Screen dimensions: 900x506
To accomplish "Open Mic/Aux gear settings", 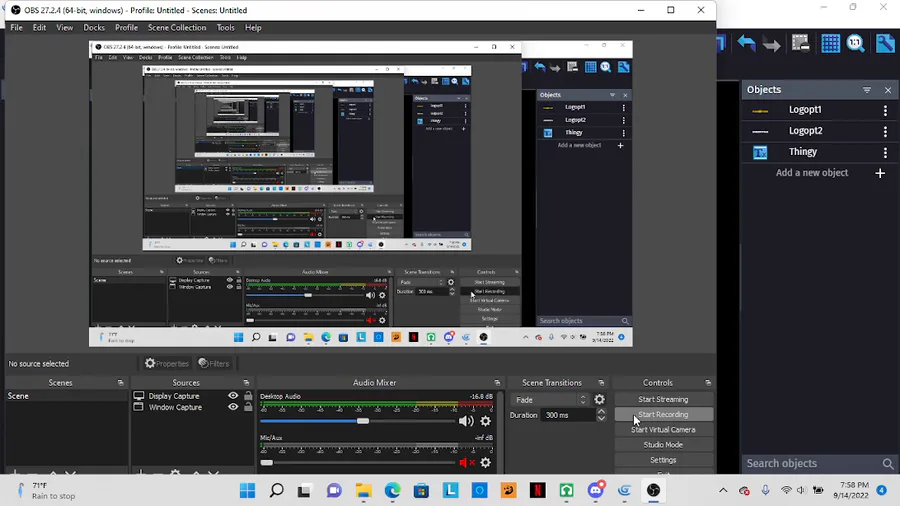I will (x=486, y=462).
